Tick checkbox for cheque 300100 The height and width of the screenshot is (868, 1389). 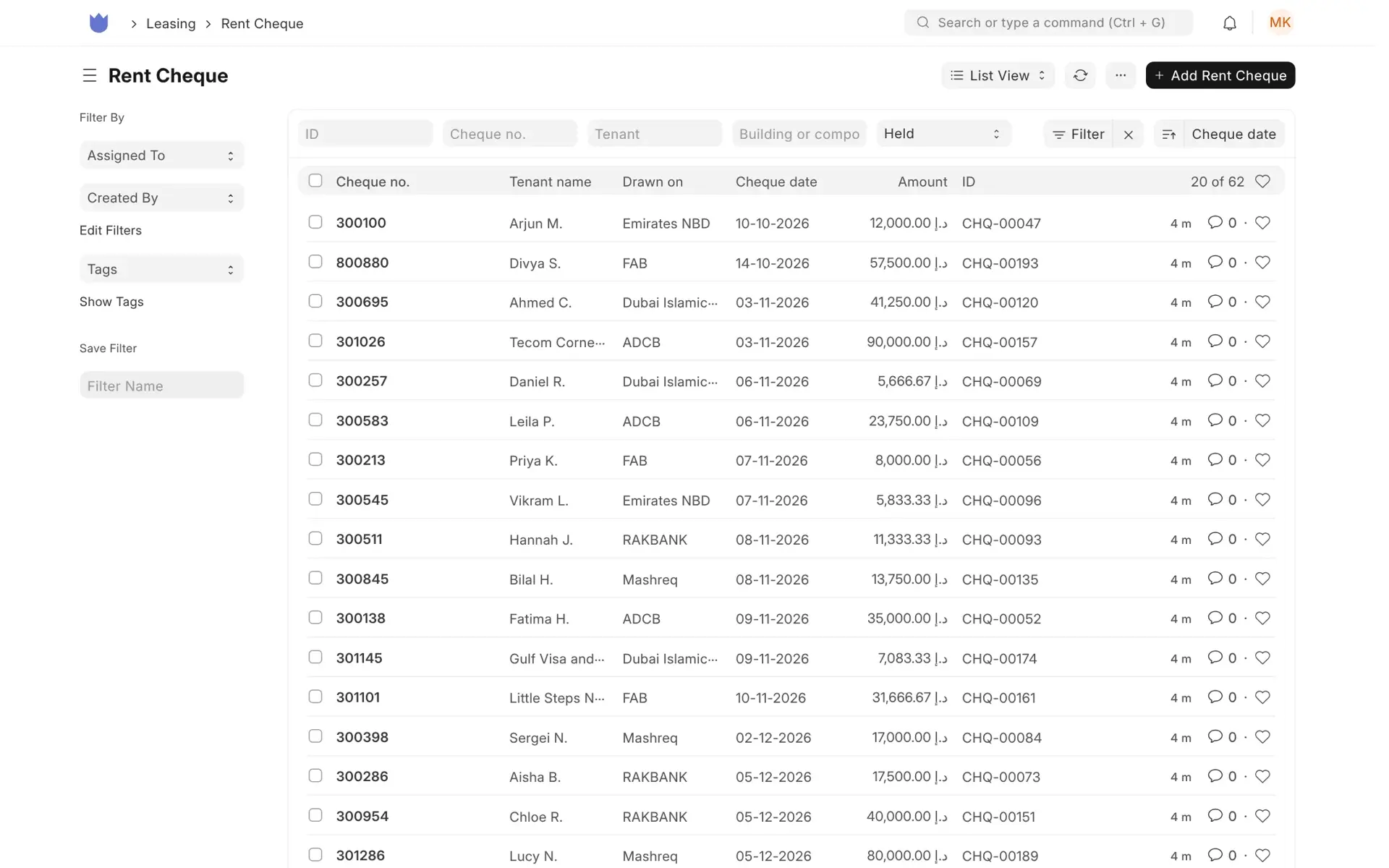(315, 222)
